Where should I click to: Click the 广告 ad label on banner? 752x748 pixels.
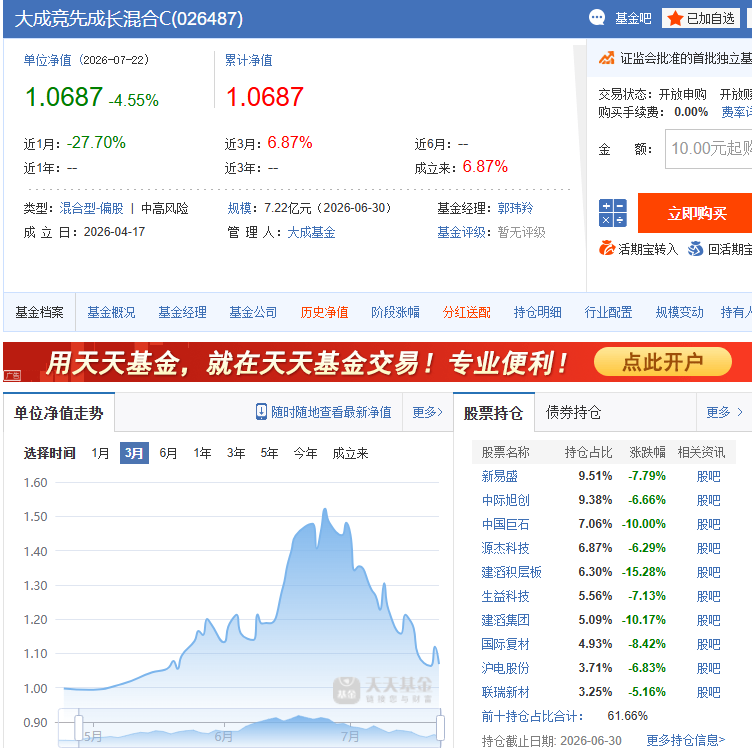[x=12, y=375]
